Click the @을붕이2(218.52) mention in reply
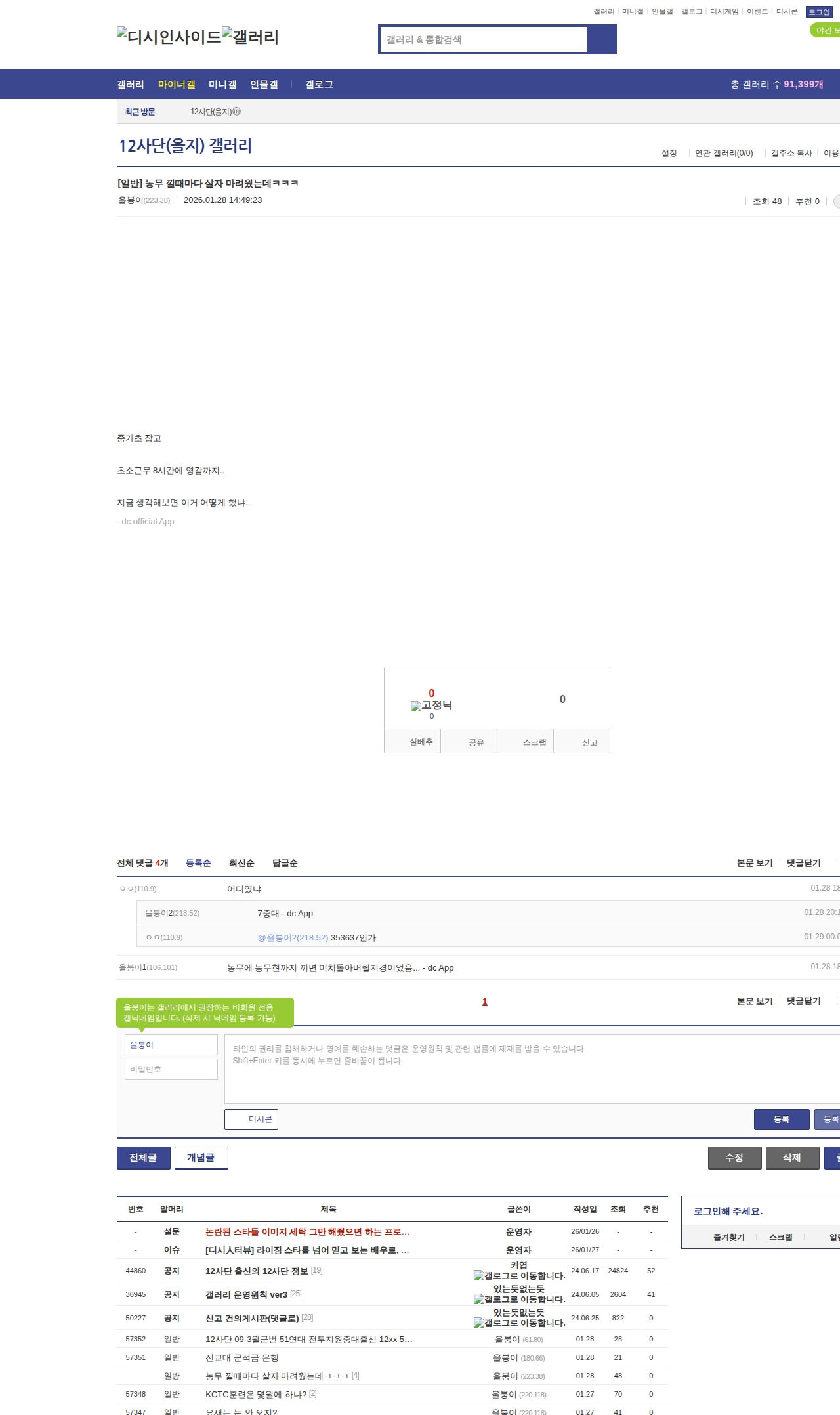 [x=293, y=937]
